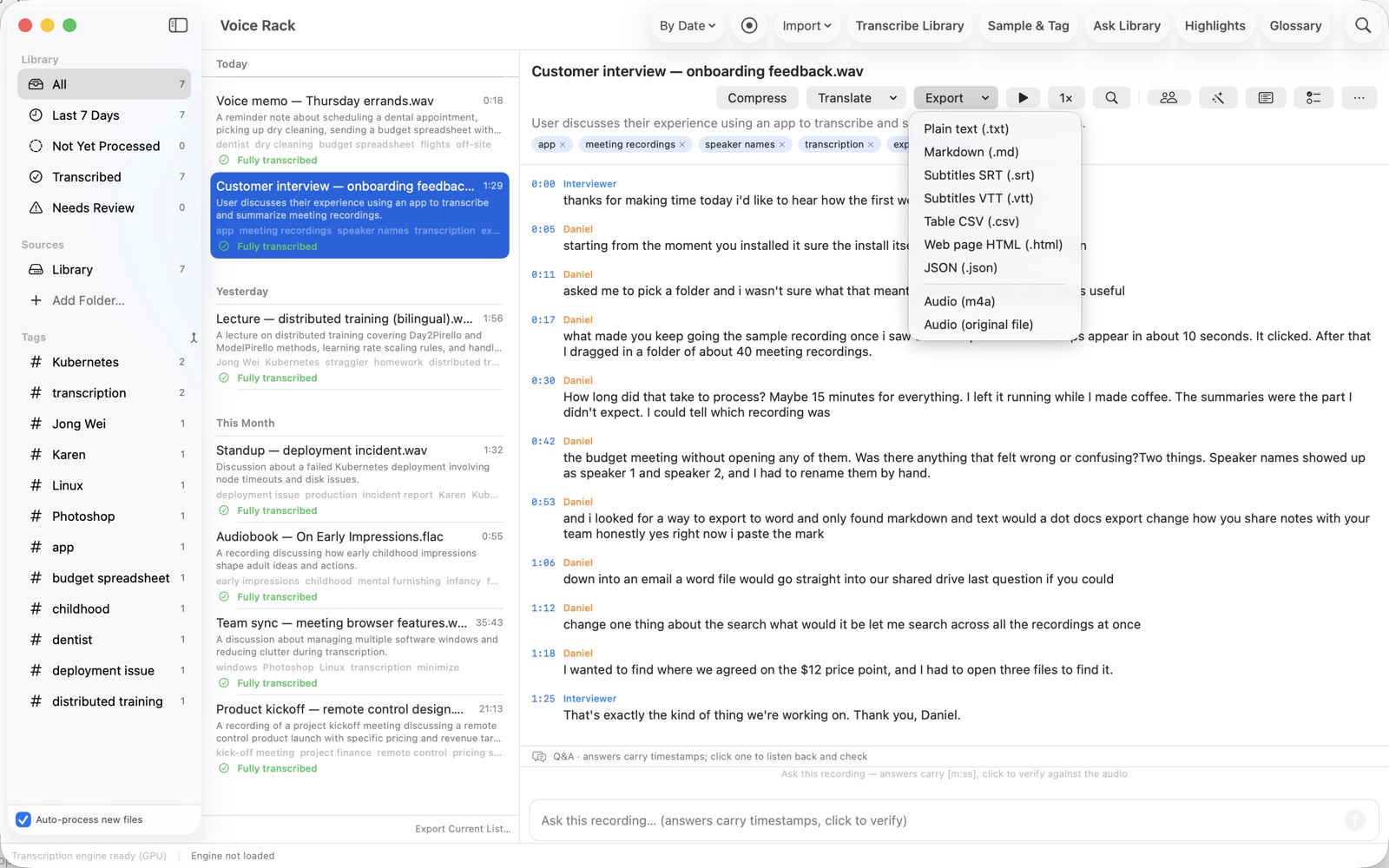Remove the meeting recordings tag
1389x868 pixels.
(x=682, y=145)
